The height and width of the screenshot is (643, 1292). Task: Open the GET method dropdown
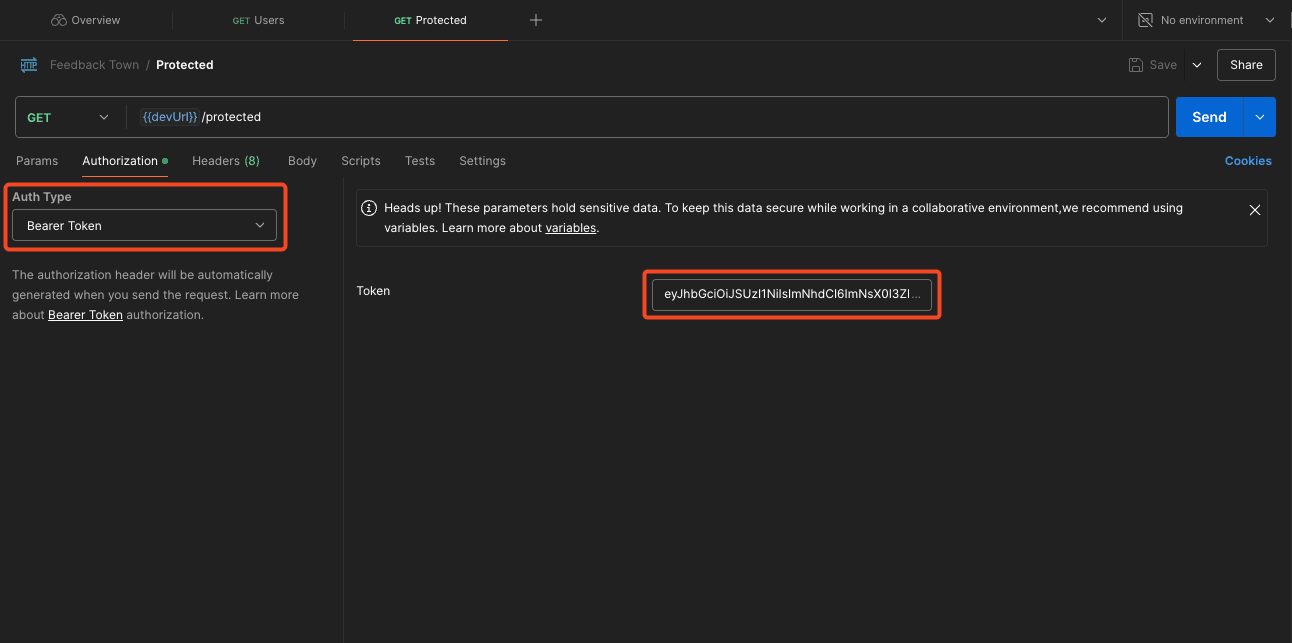click(68, 117)
